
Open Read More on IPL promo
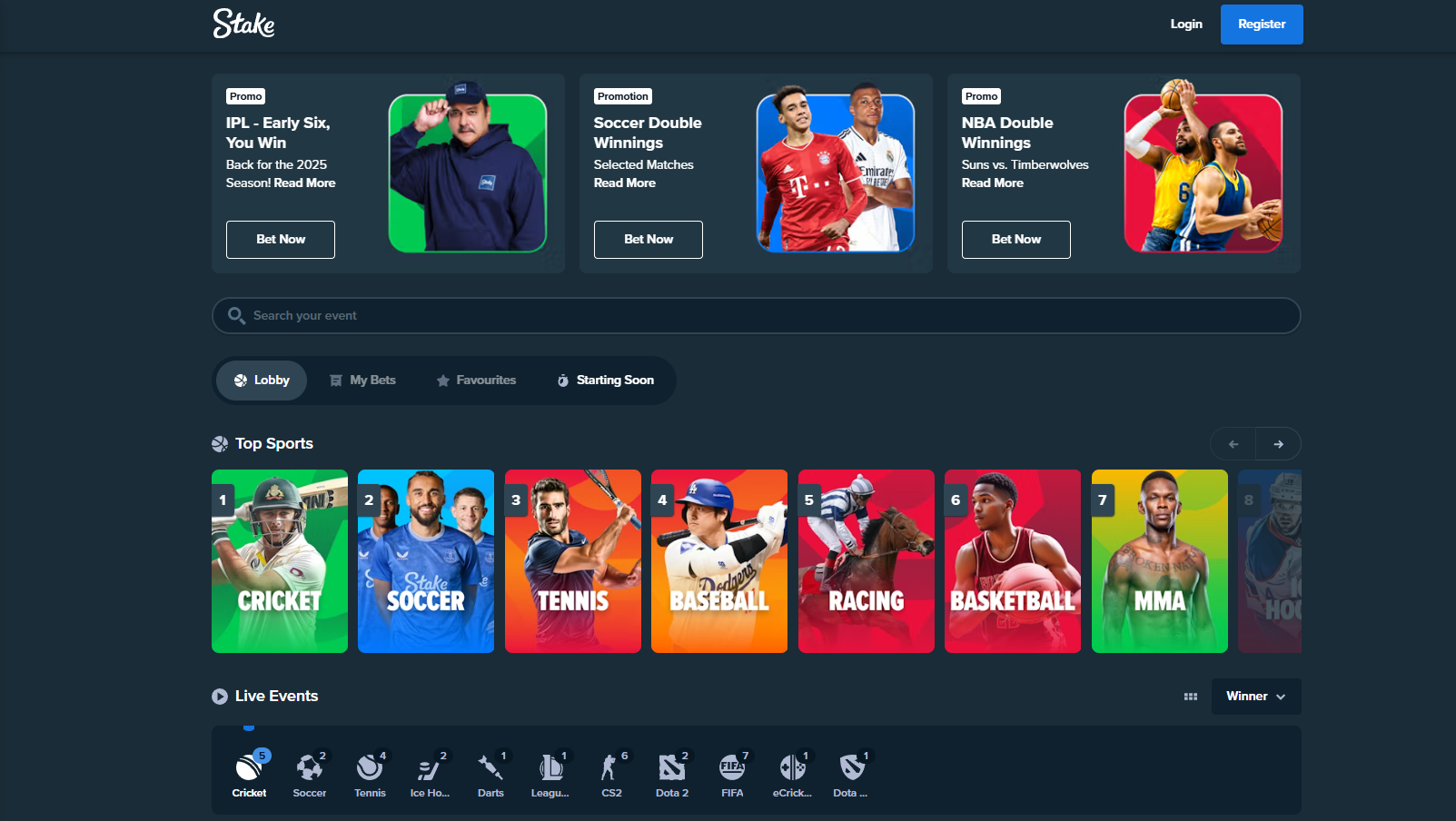(305, 183)
